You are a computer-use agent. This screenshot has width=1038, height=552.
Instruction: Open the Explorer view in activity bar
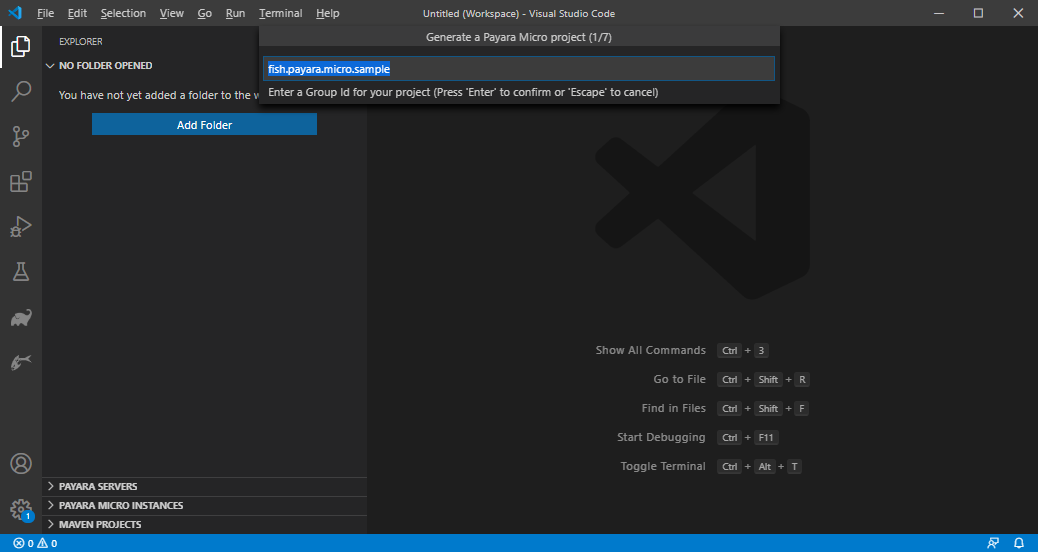(20, 46)
